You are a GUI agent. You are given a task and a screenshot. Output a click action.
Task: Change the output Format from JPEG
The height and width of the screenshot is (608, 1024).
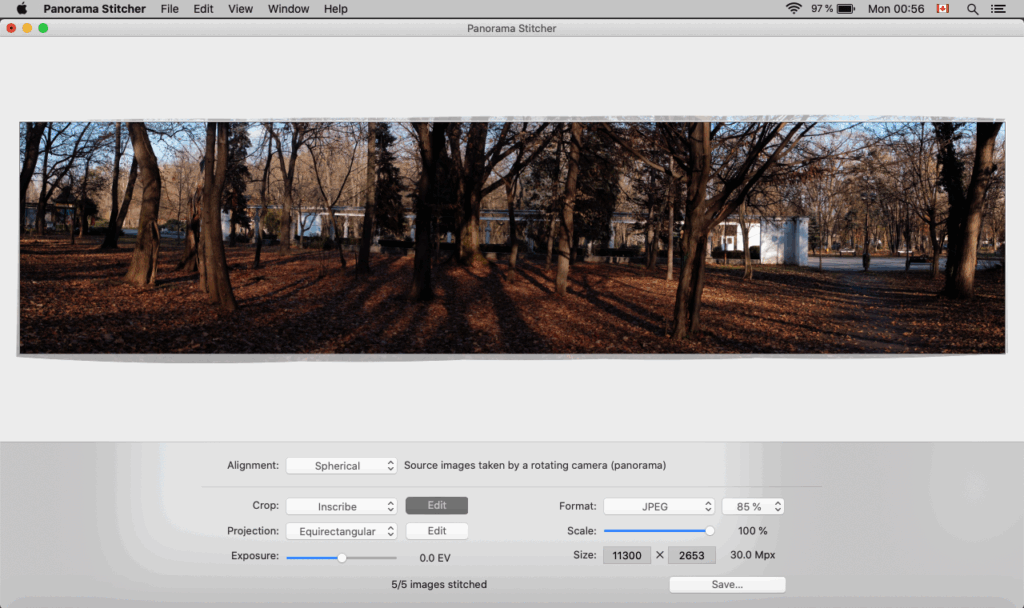(659, 505)
